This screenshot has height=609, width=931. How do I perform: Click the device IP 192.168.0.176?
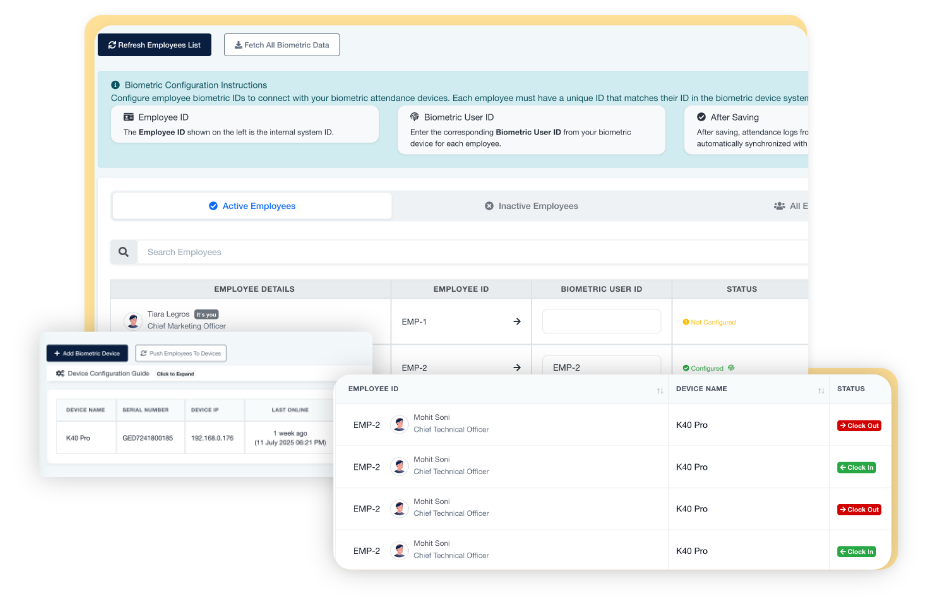point(212,438)
